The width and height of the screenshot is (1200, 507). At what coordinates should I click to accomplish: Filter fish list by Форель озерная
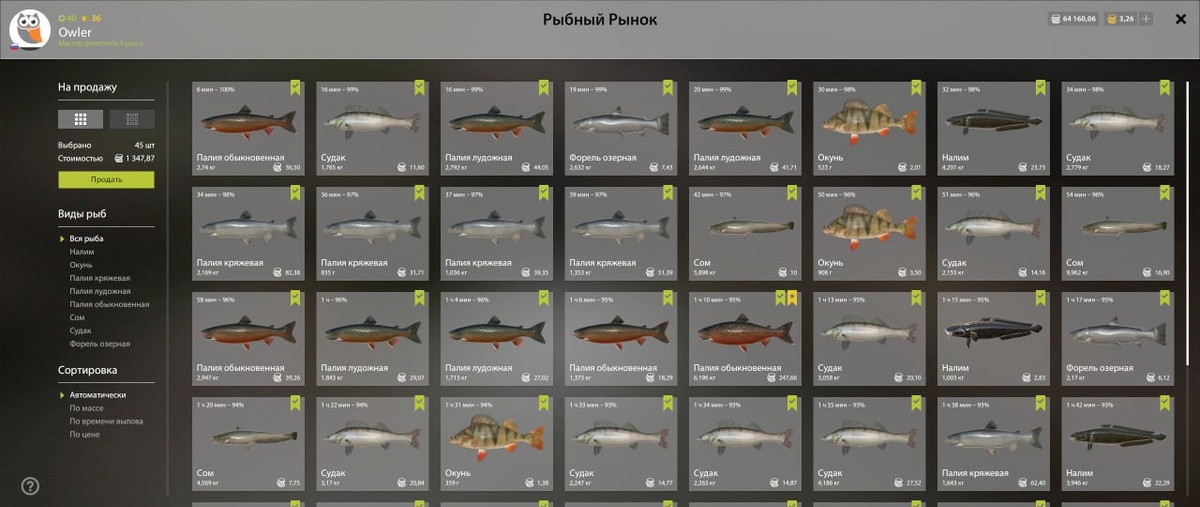click(100, 344)
